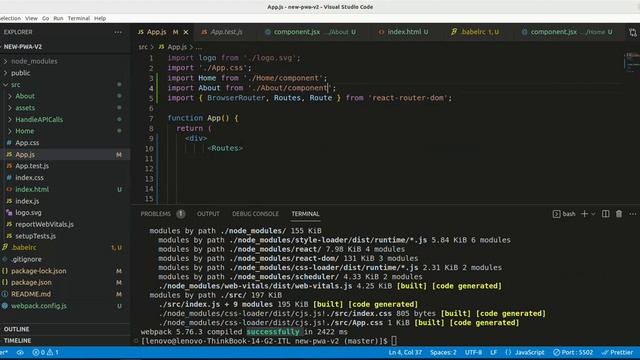
Task: Open Explorer views and more actions menu
Action: coord(118,32)
